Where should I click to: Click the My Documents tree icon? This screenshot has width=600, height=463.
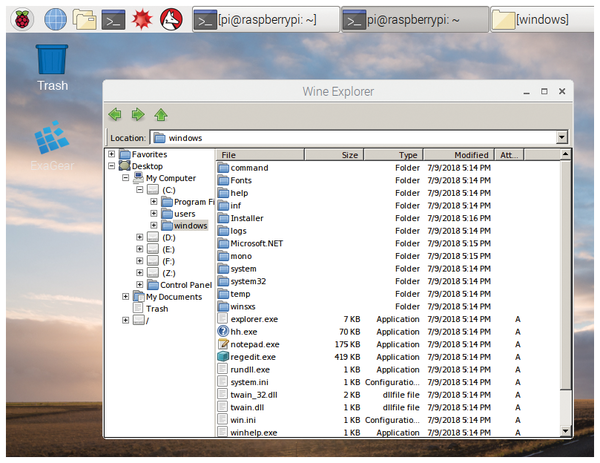138,297
